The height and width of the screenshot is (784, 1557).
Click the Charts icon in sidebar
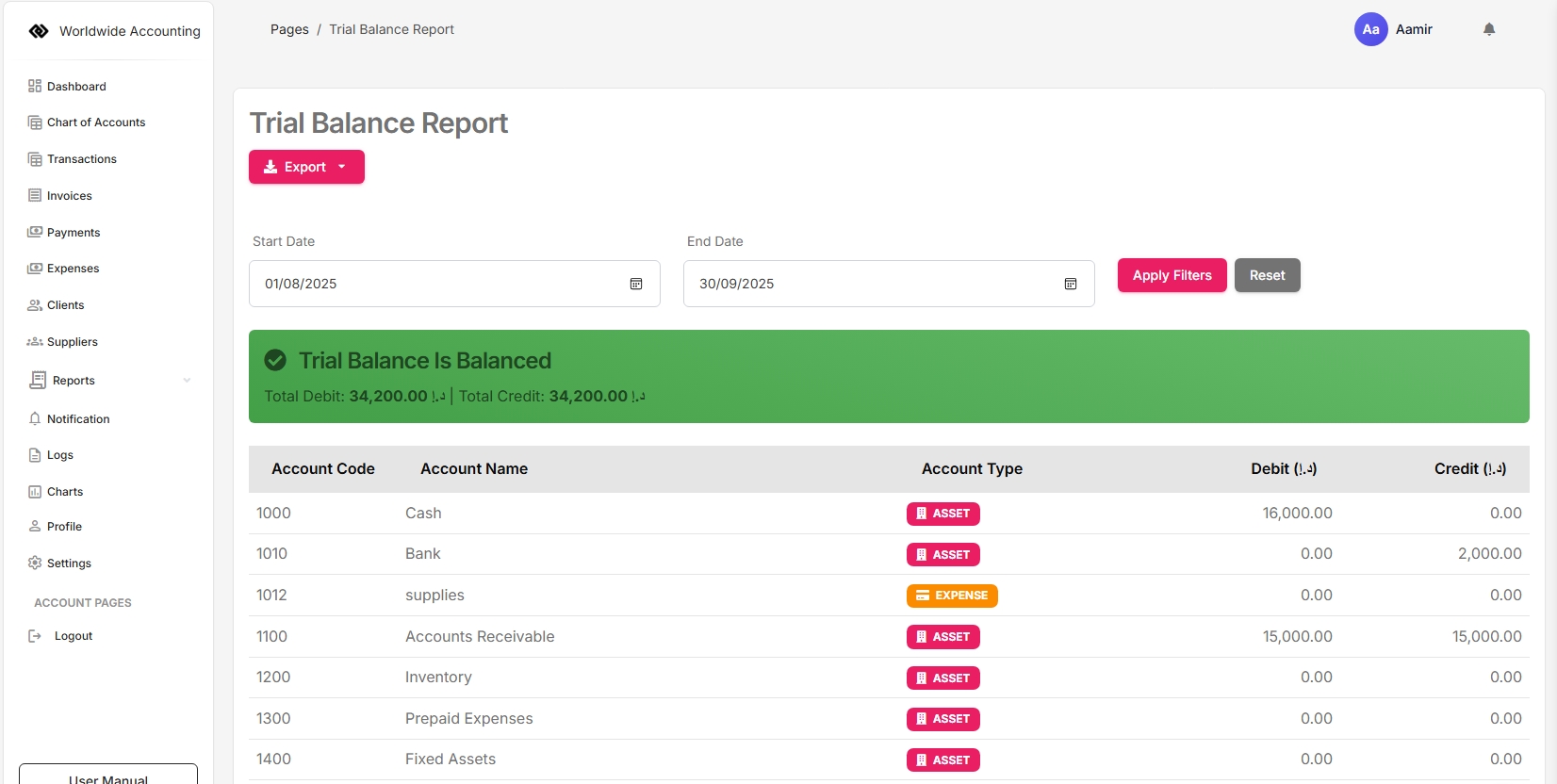click(35, 492)
